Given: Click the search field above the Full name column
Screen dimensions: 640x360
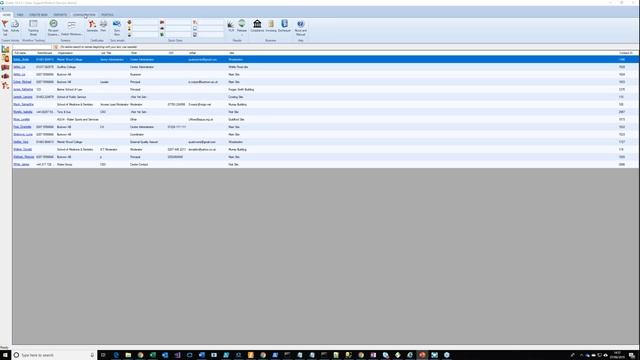Looking at the screenshot, I should click(x=32, y=47).
